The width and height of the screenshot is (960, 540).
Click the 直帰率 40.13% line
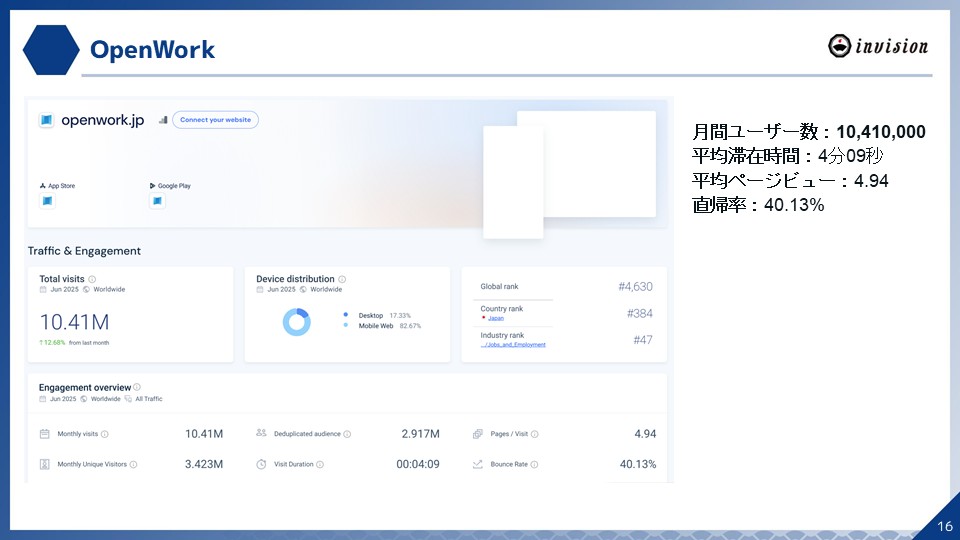[x=758, y=204]
